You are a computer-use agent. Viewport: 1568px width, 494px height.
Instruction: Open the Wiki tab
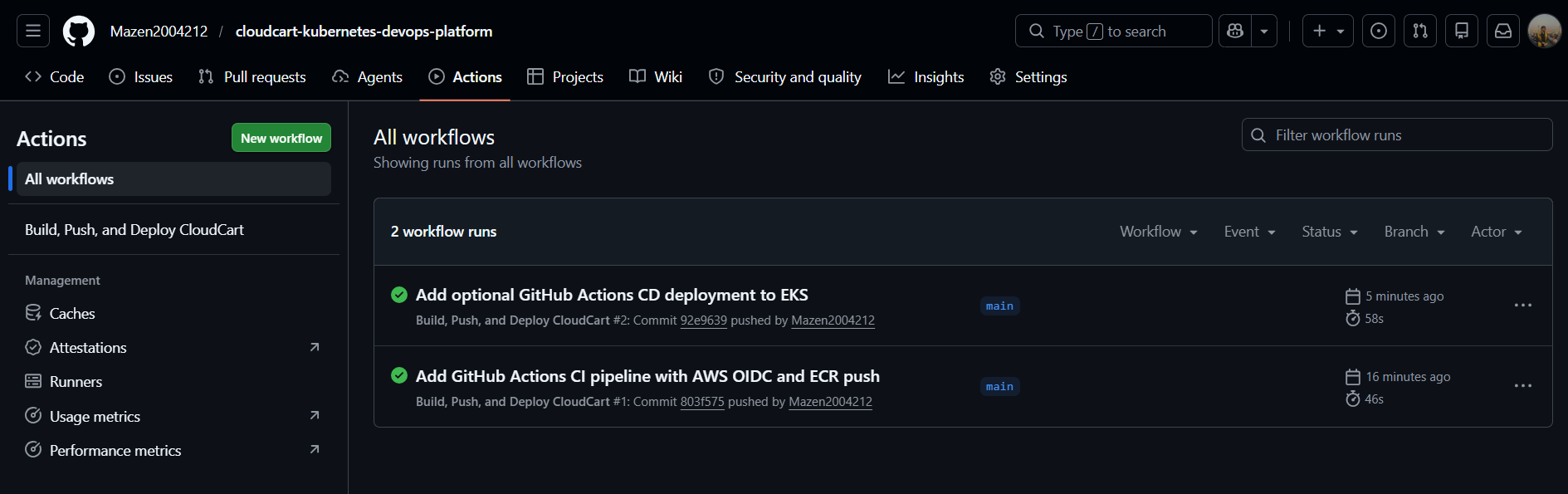656,77
